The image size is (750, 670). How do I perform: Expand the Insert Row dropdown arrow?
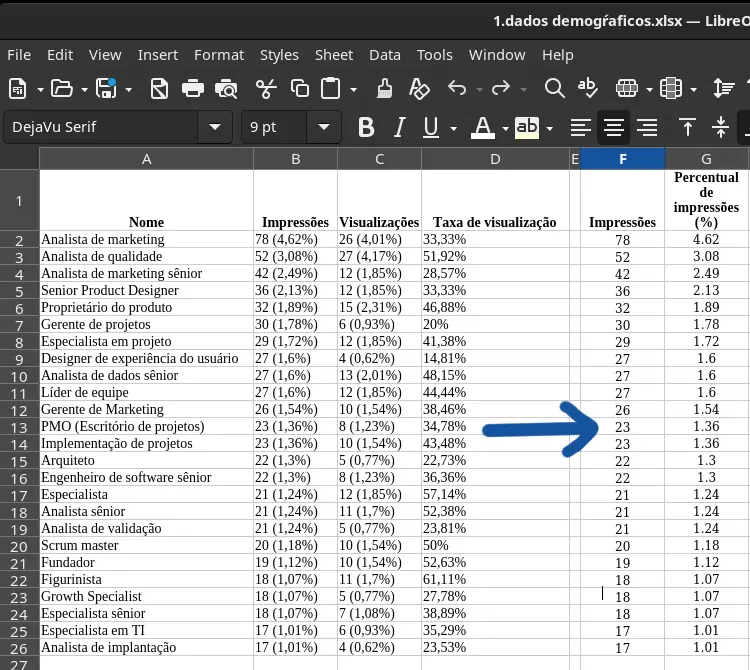pos(649,89)
